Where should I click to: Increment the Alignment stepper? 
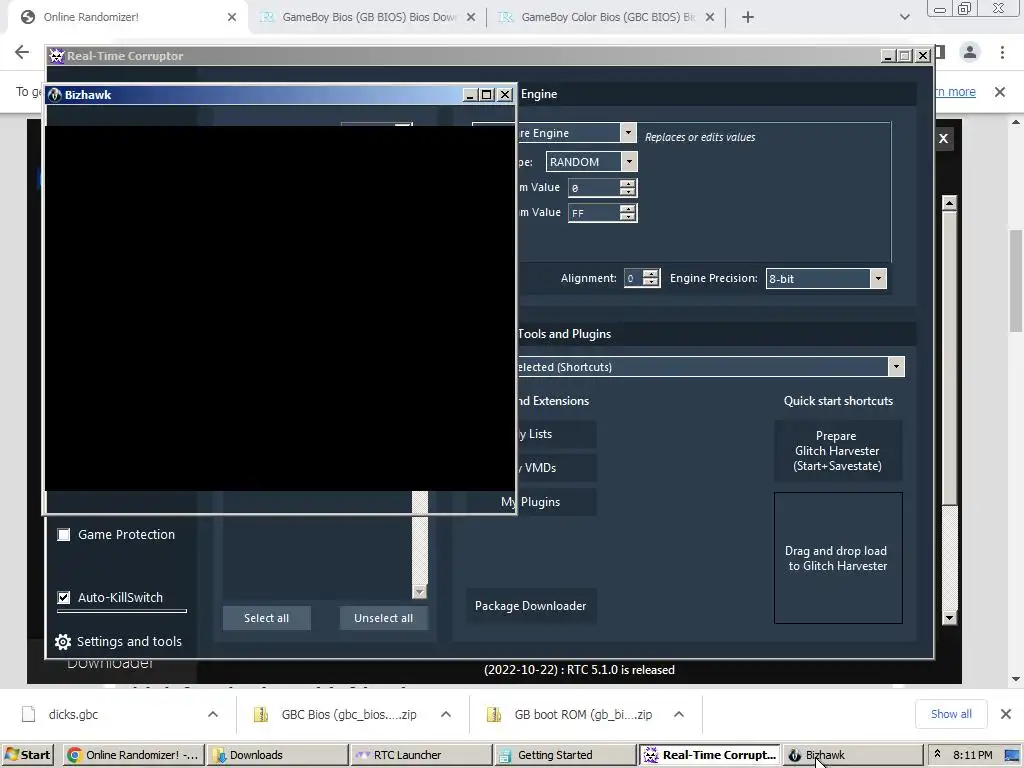pos(650,274)
